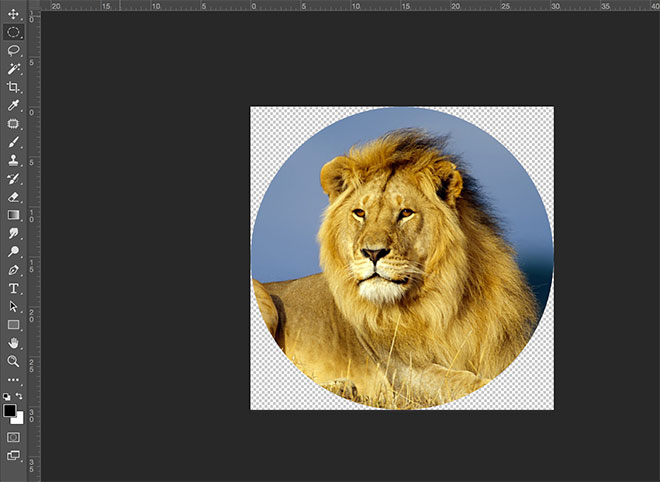Activate the Pen tool
The width and height of the screenshot is (660, 482).
(14, 270)
